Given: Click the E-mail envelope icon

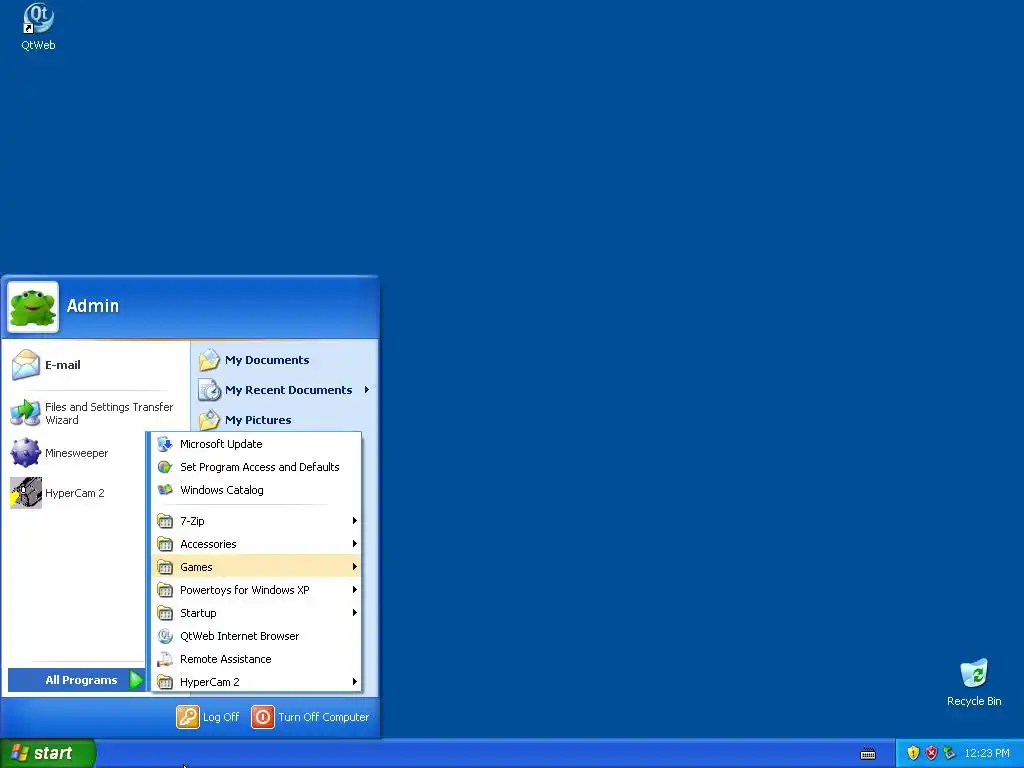Looking at the screenshot, I should pos(26,364).
